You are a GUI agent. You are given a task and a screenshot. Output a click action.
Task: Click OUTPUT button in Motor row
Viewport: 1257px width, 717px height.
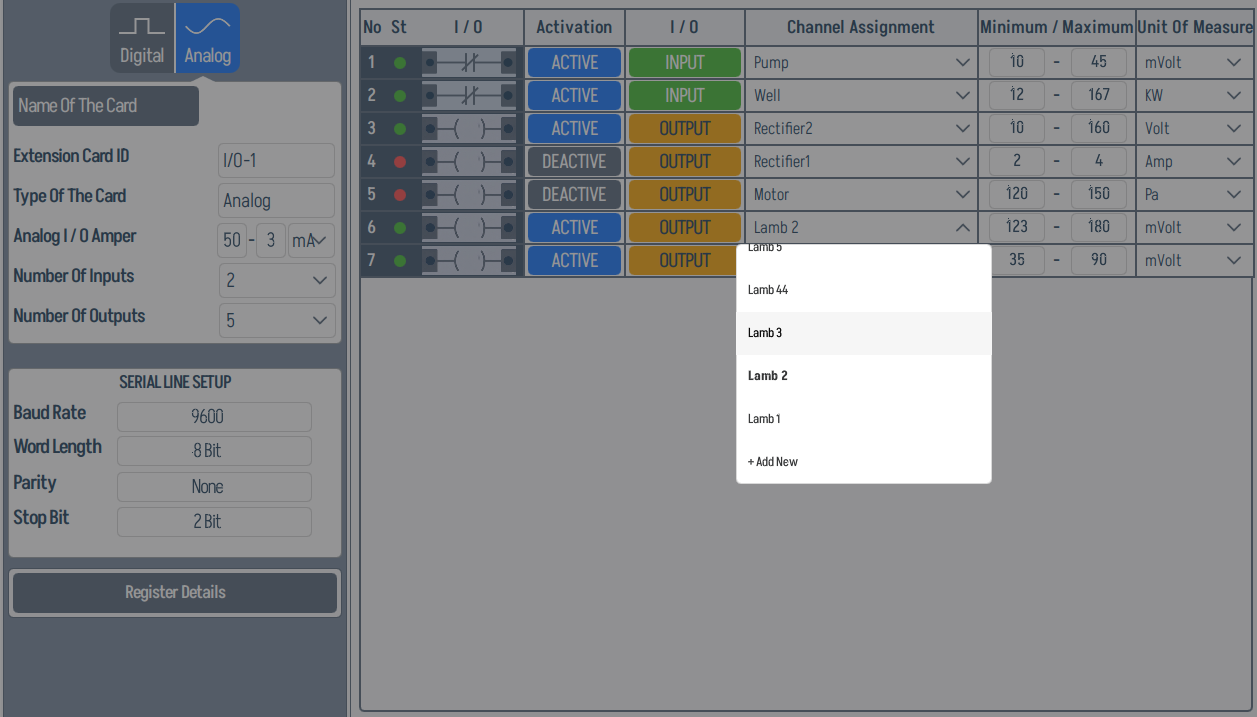tap(685, 194)
